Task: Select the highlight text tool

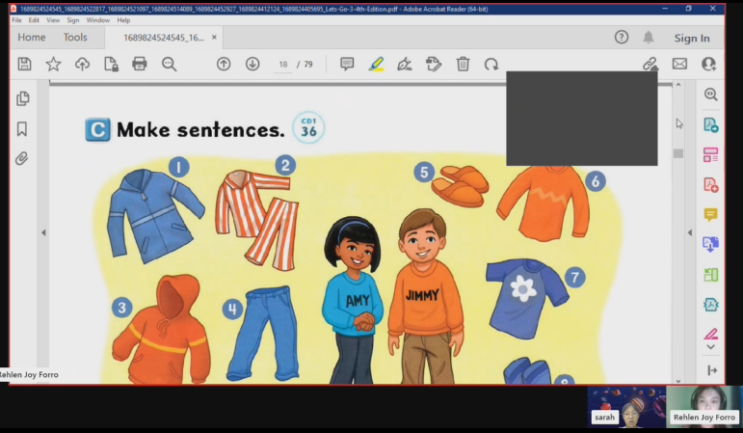Action: (376, 64)
